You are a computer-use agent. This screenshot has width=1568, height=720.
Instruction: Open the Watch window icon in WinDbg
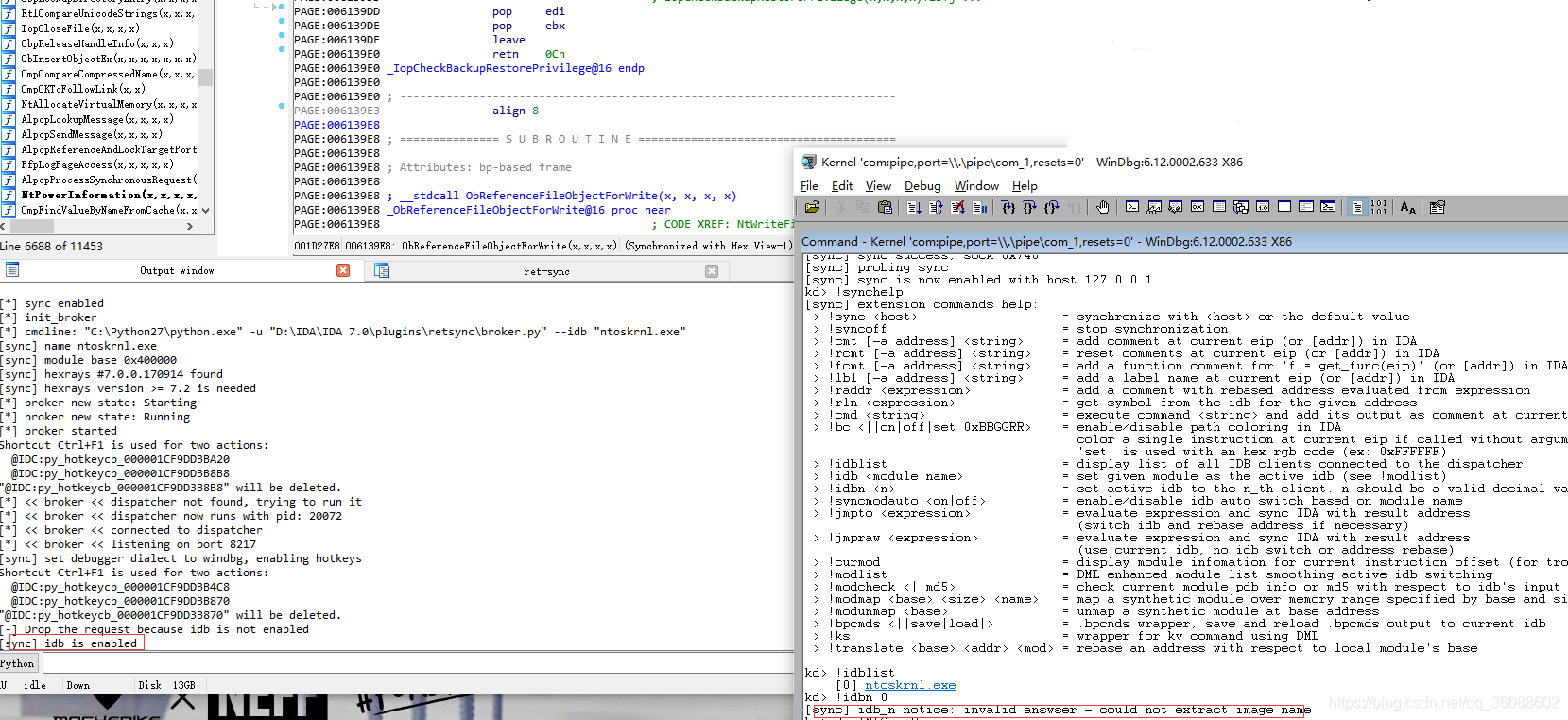click(x=1154, y=207)
